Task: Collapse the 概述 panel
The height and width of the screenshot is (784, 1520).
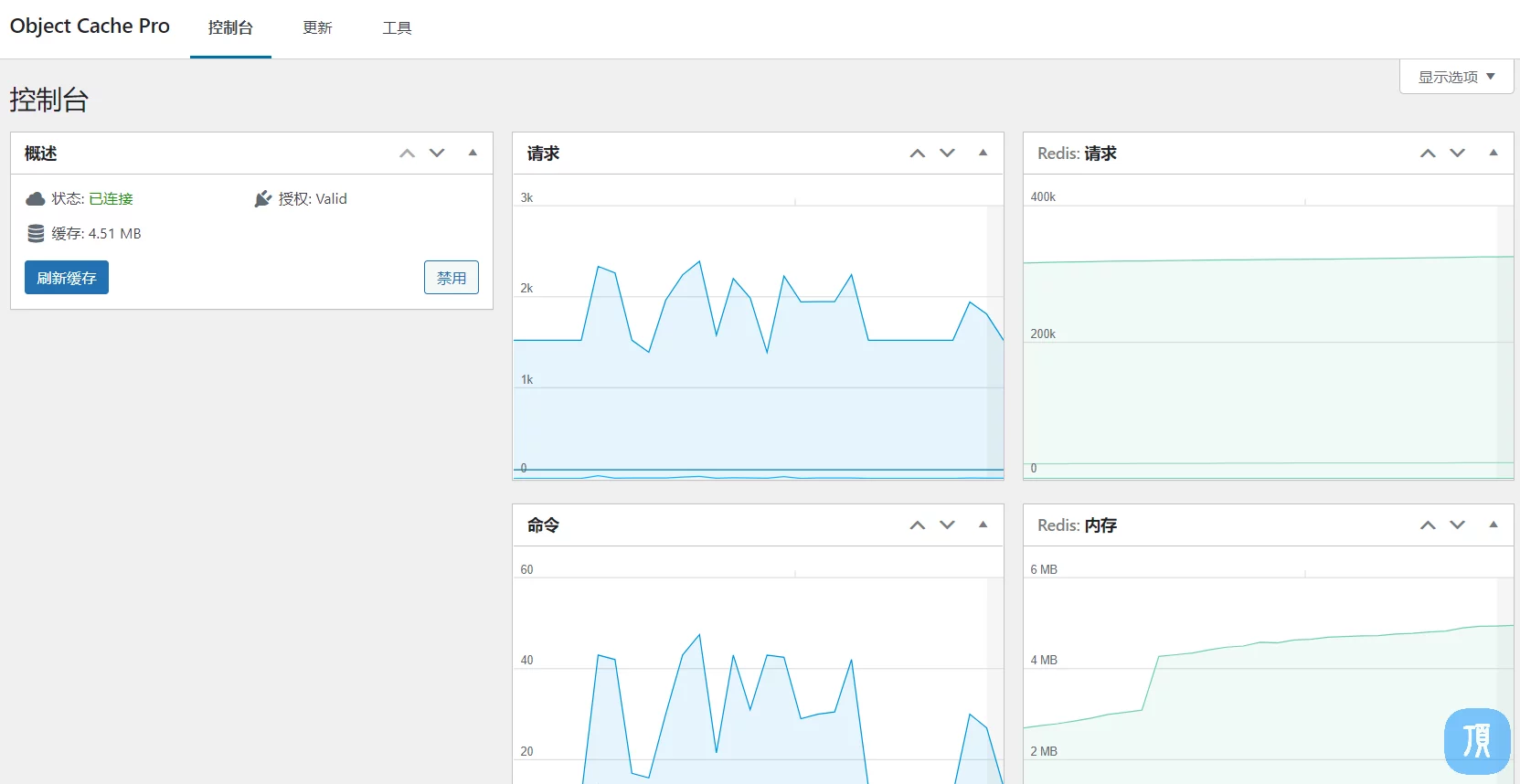Action: tap(473, 153)
